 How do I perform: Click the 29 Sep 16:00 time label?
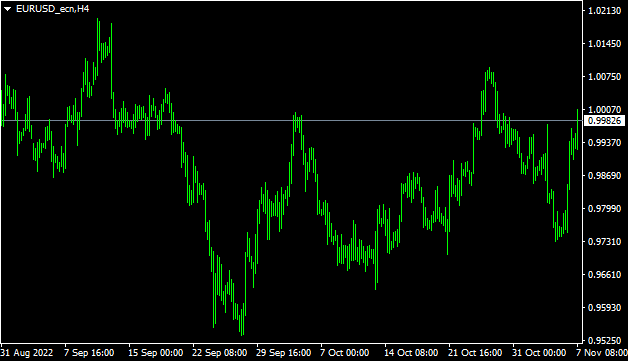click(x=284, y=353)
